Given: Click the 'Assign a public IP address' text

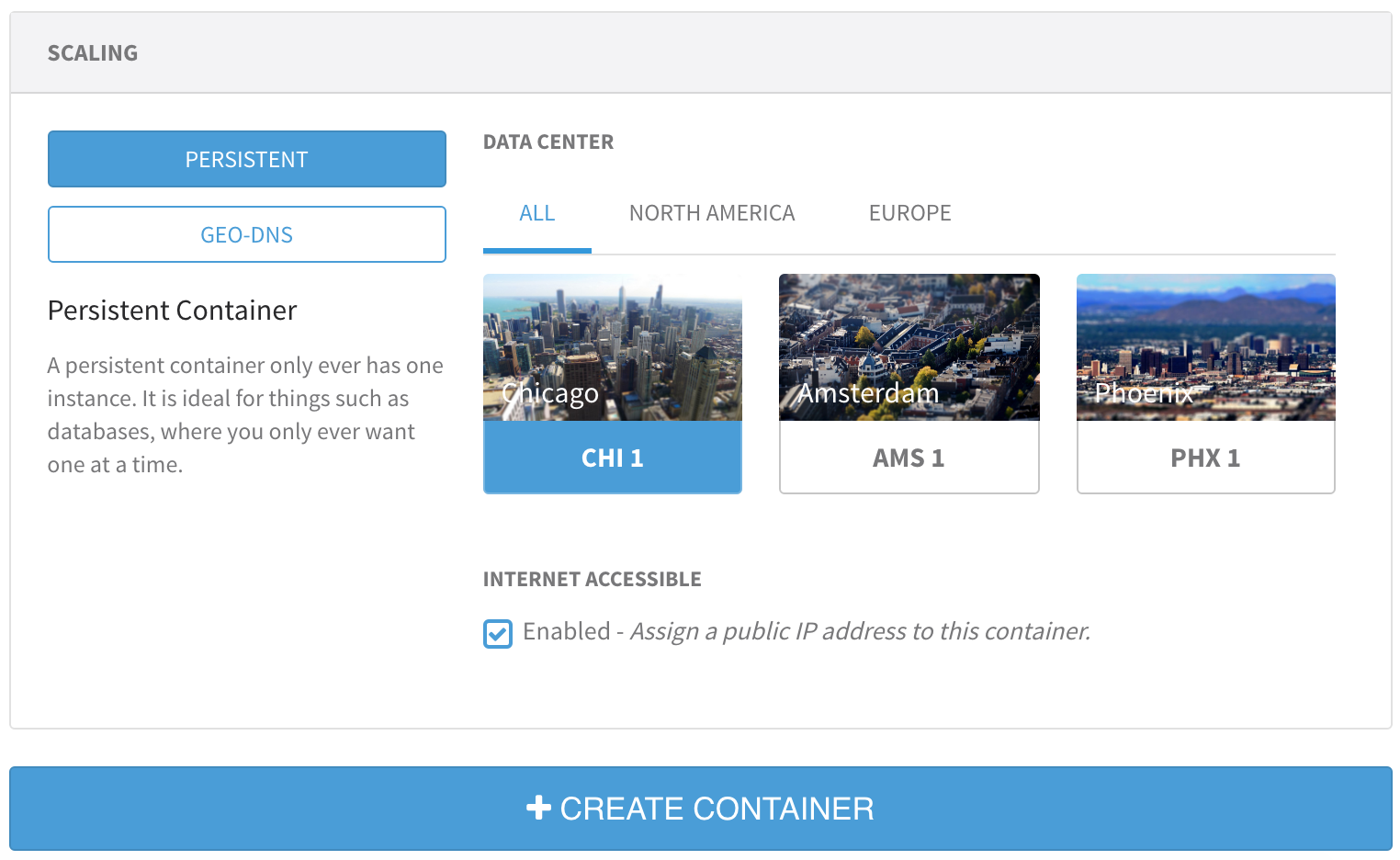Looking at the screenshot, I should point(860,631).
